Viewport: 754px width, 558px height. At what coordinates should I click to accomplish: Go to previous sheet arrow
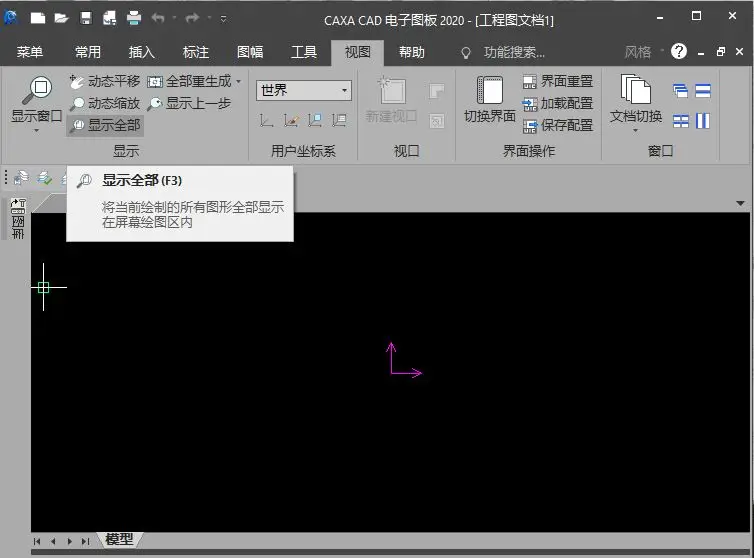click(x=53, y=542)
